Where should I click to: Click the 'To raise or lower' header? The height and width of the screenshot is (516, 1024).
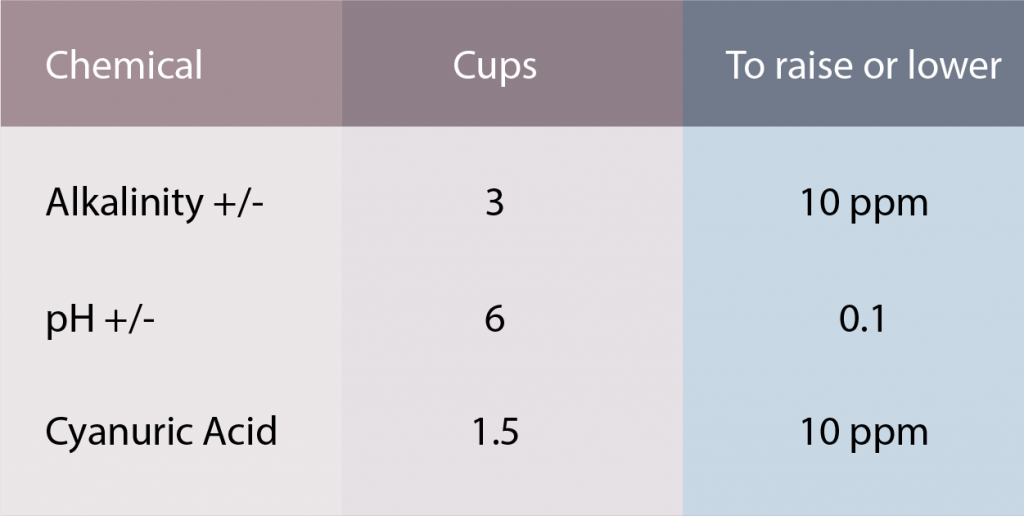pyautogui.click(x=863, y=66)
